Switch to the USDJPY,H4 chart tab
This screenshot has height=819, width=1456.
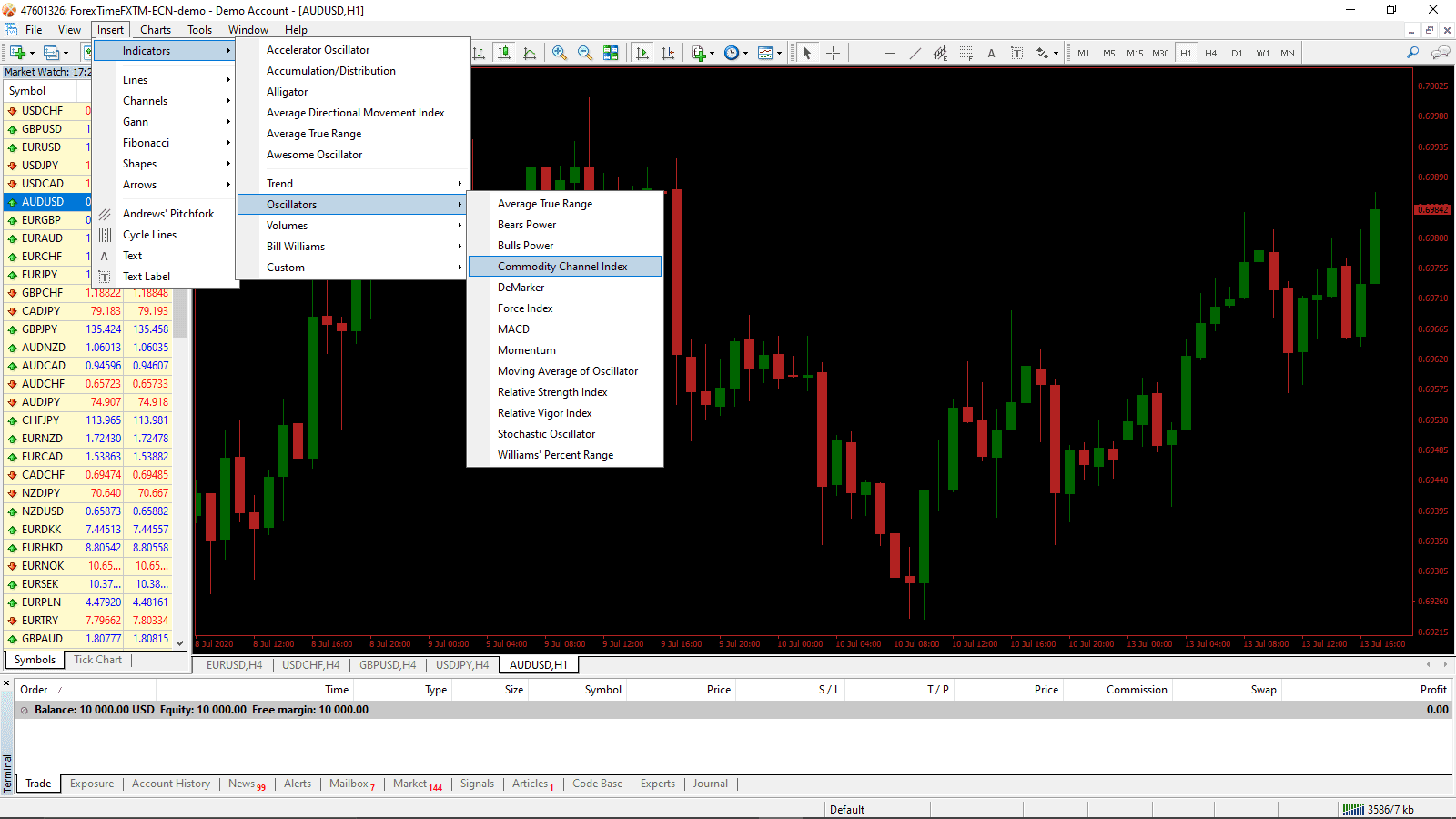462,664
